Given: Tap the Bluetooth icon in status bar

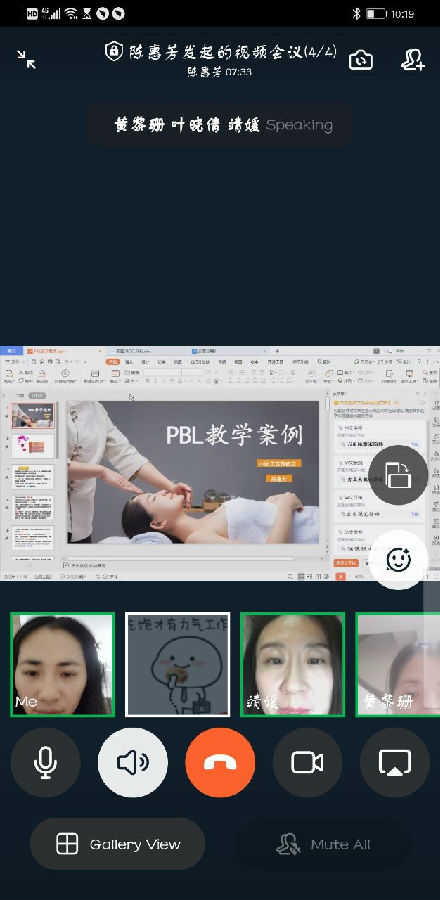Looking at the screenshot, I should (x=356, y=14).
